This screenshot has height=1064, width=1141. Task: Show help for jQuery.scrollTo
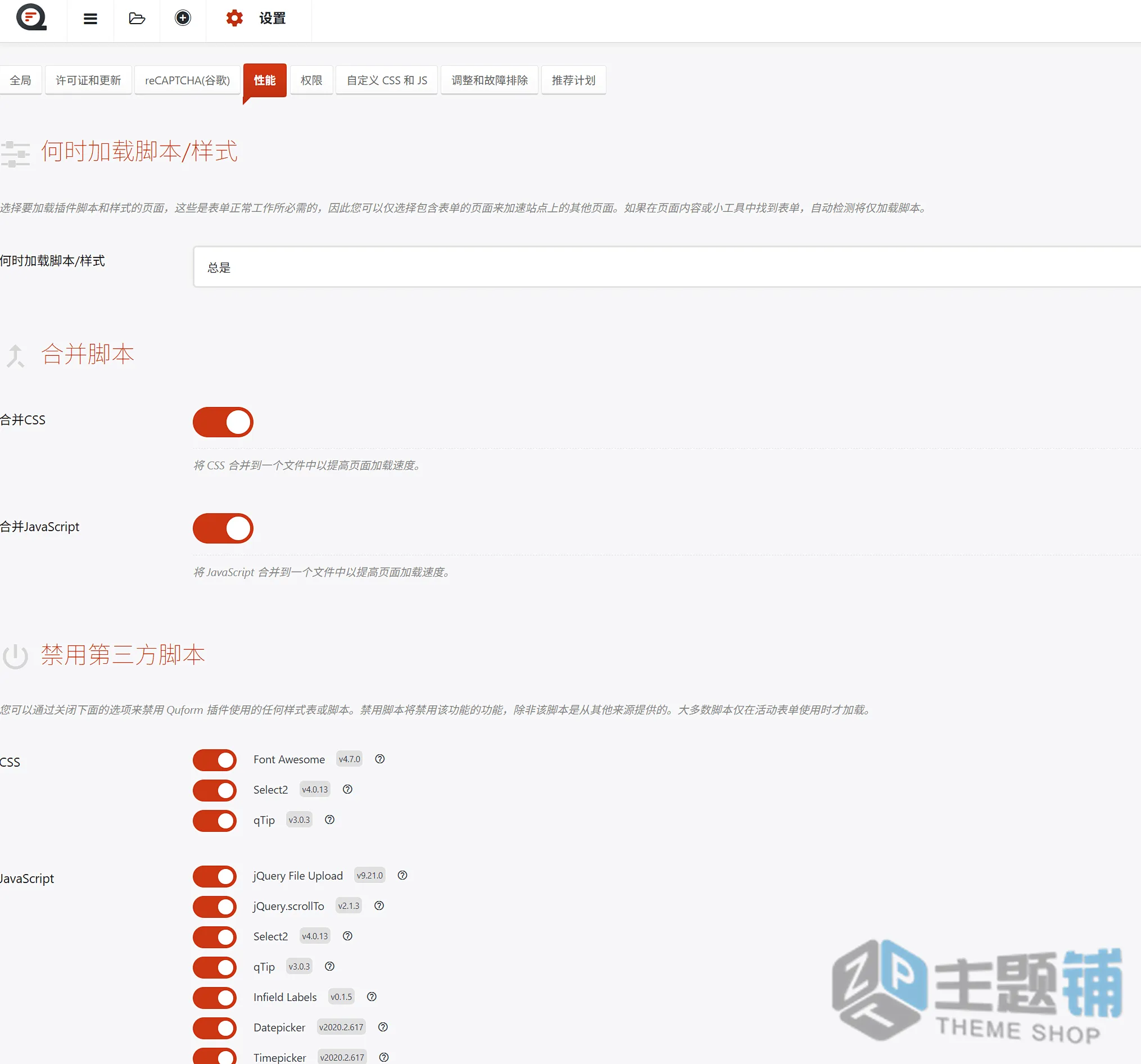point(379,905)
